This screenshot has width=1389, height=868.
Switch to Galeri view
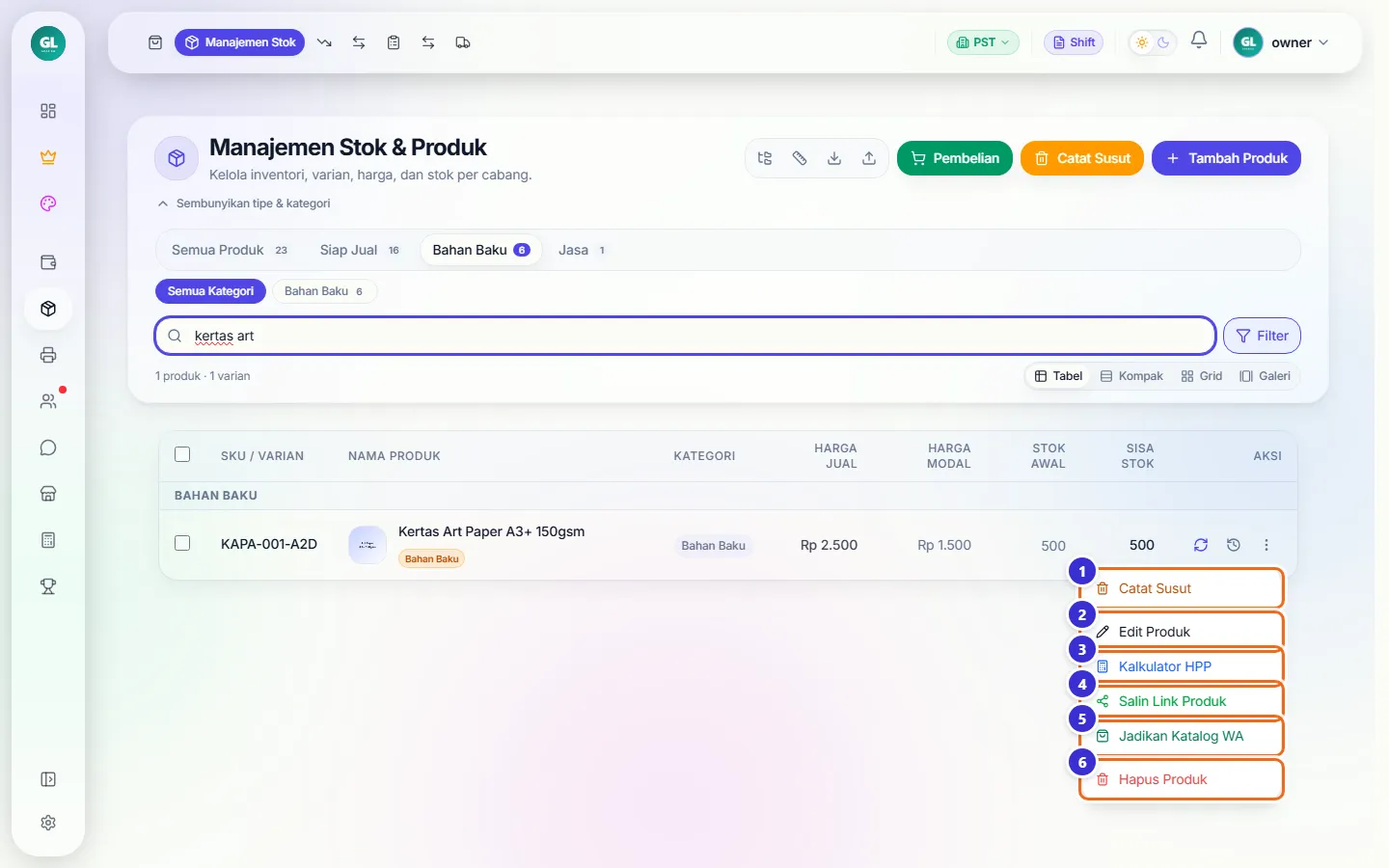[1265, 376]
